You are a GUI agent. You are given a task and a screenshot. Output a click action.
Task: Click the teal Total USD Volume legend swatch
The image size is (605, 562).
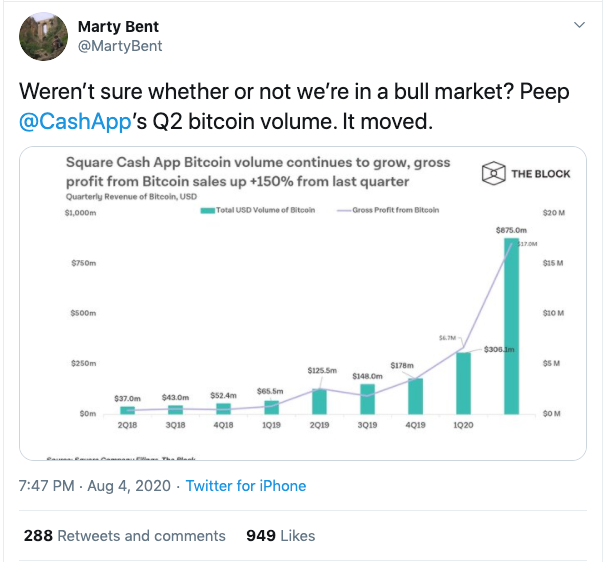[x=208, y=211]
